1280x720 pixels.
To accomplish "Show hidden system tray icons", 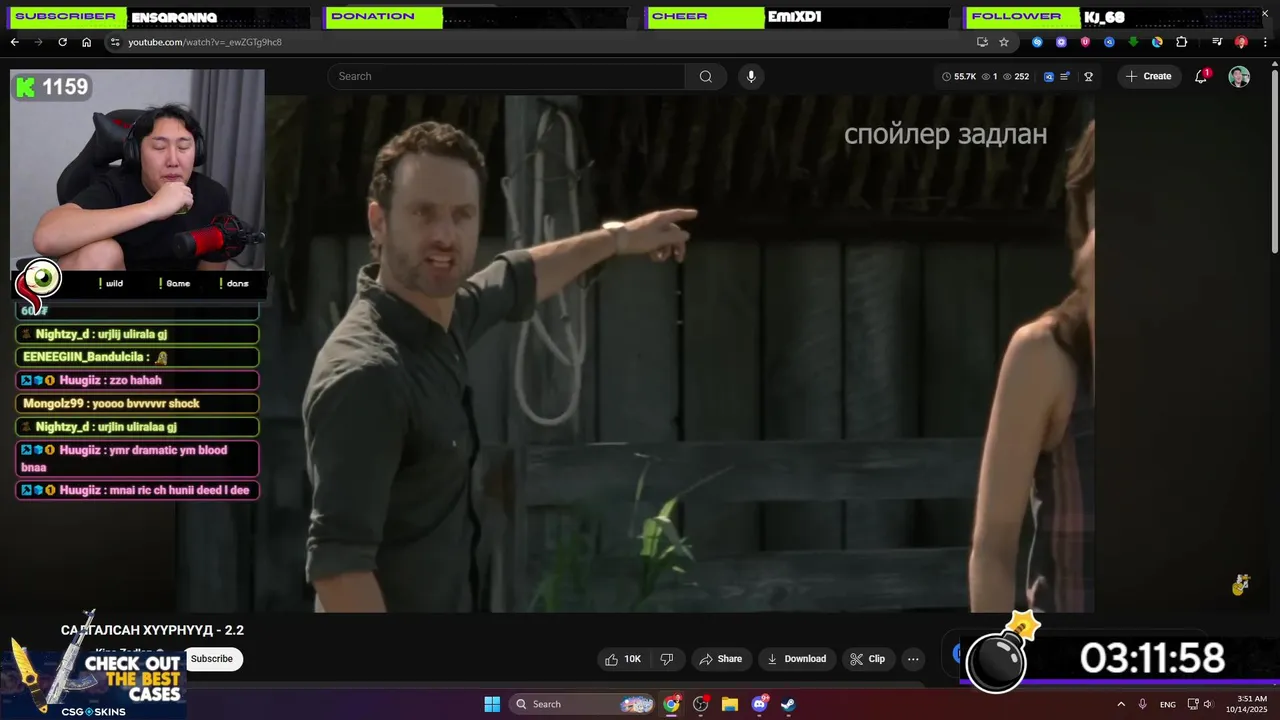I will [x=1121, y=704].
